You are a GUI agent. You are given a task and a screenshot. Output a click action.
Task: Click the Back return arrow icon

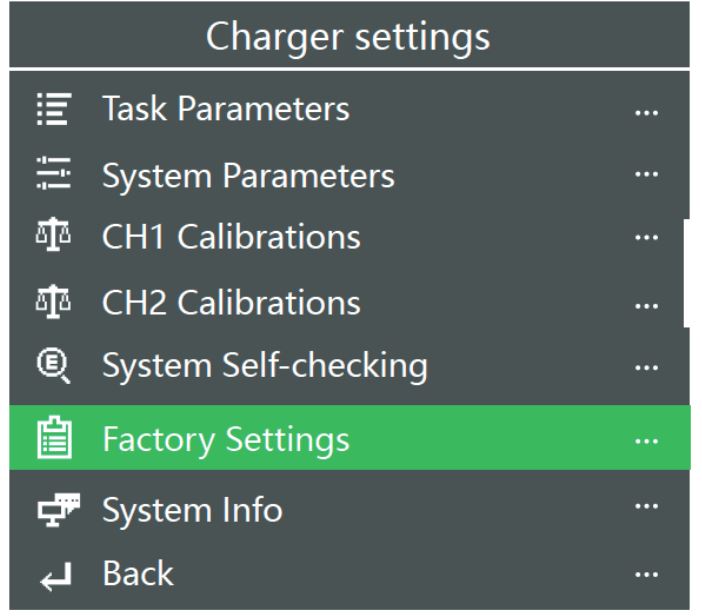coord(56,577)
